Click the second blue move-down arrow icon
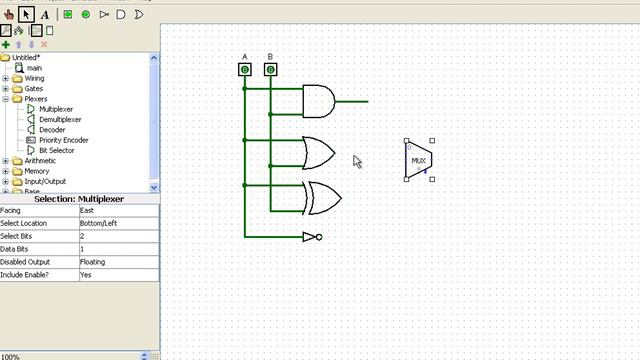The width and height of the screenshot is (640, 360). coord(31,44)
